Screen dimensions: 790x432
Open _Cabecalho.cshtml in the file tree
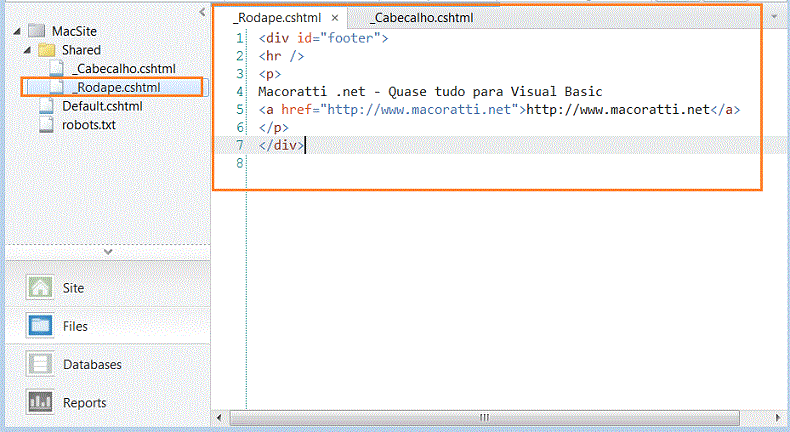pos(124,69)
